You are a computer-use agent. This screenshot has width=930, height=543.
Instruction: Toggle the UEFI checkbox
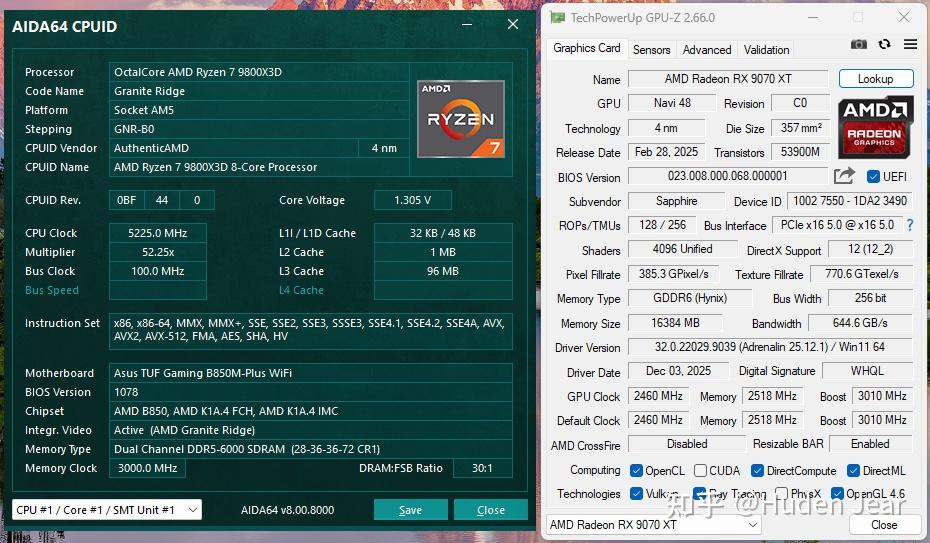pos(873,177)
